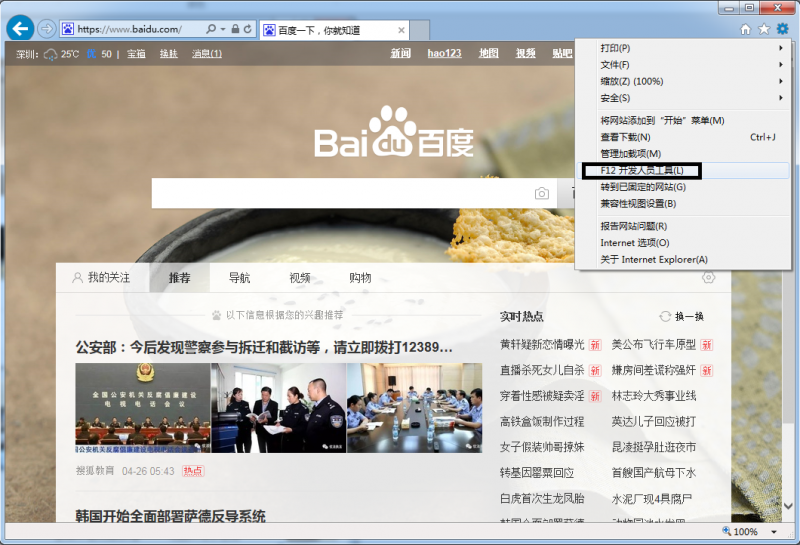Click the page scrollbar down arrow
The width and height of the screenshot is (800, 545).
[x=788, y=506]
